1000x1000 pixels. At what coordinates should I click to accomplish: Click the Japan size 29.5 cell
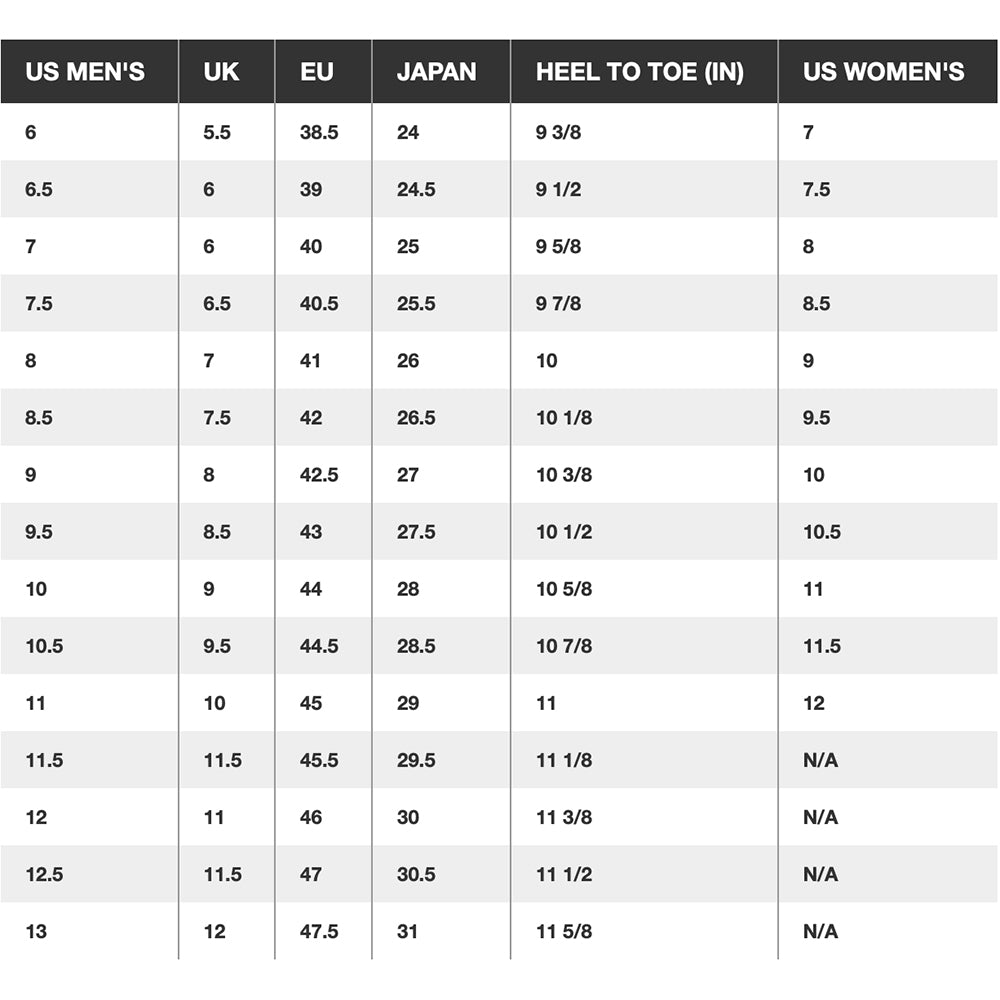(x=416, y=760)
